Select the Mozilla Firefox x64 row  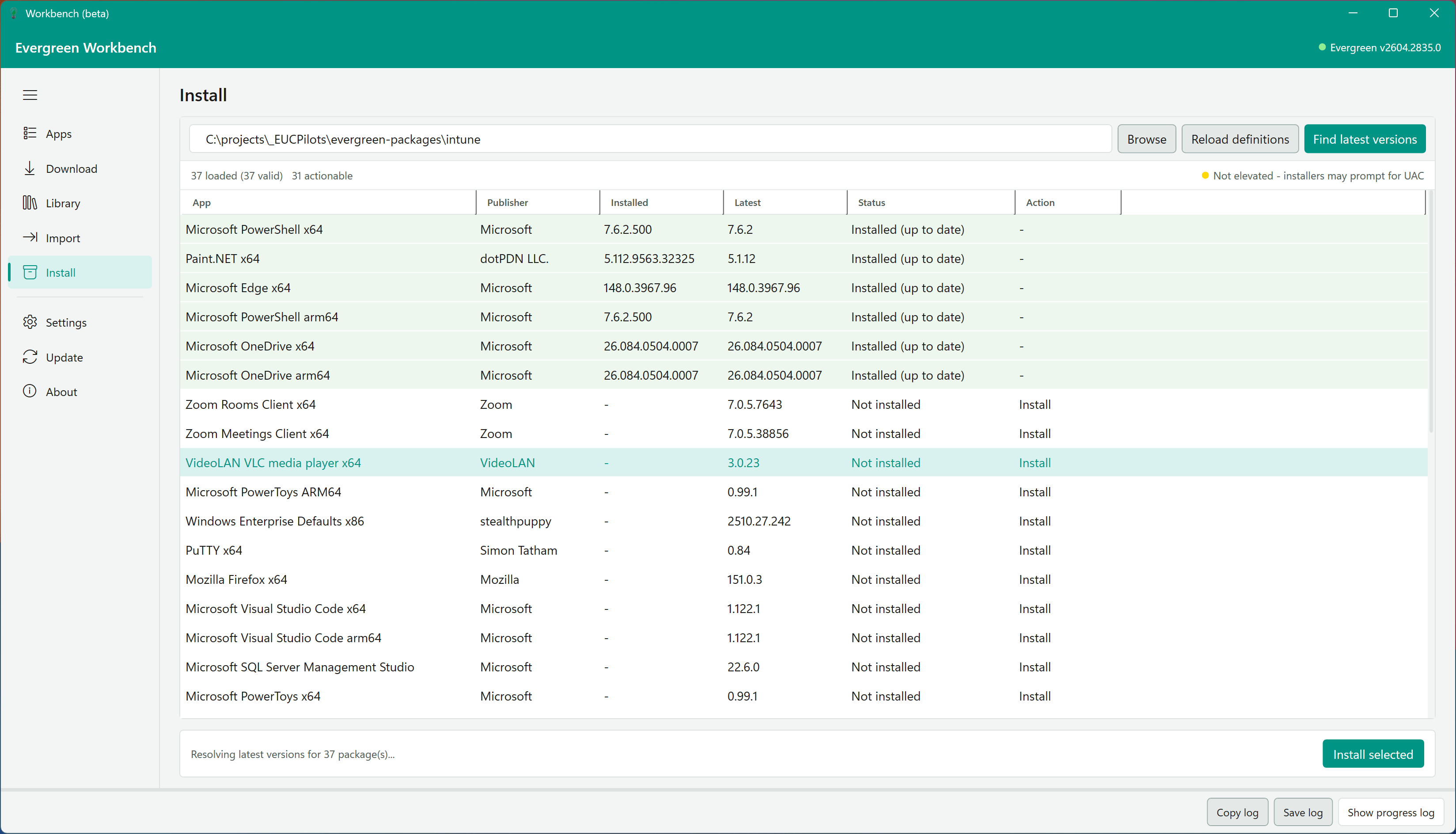(x=804, y=580)
